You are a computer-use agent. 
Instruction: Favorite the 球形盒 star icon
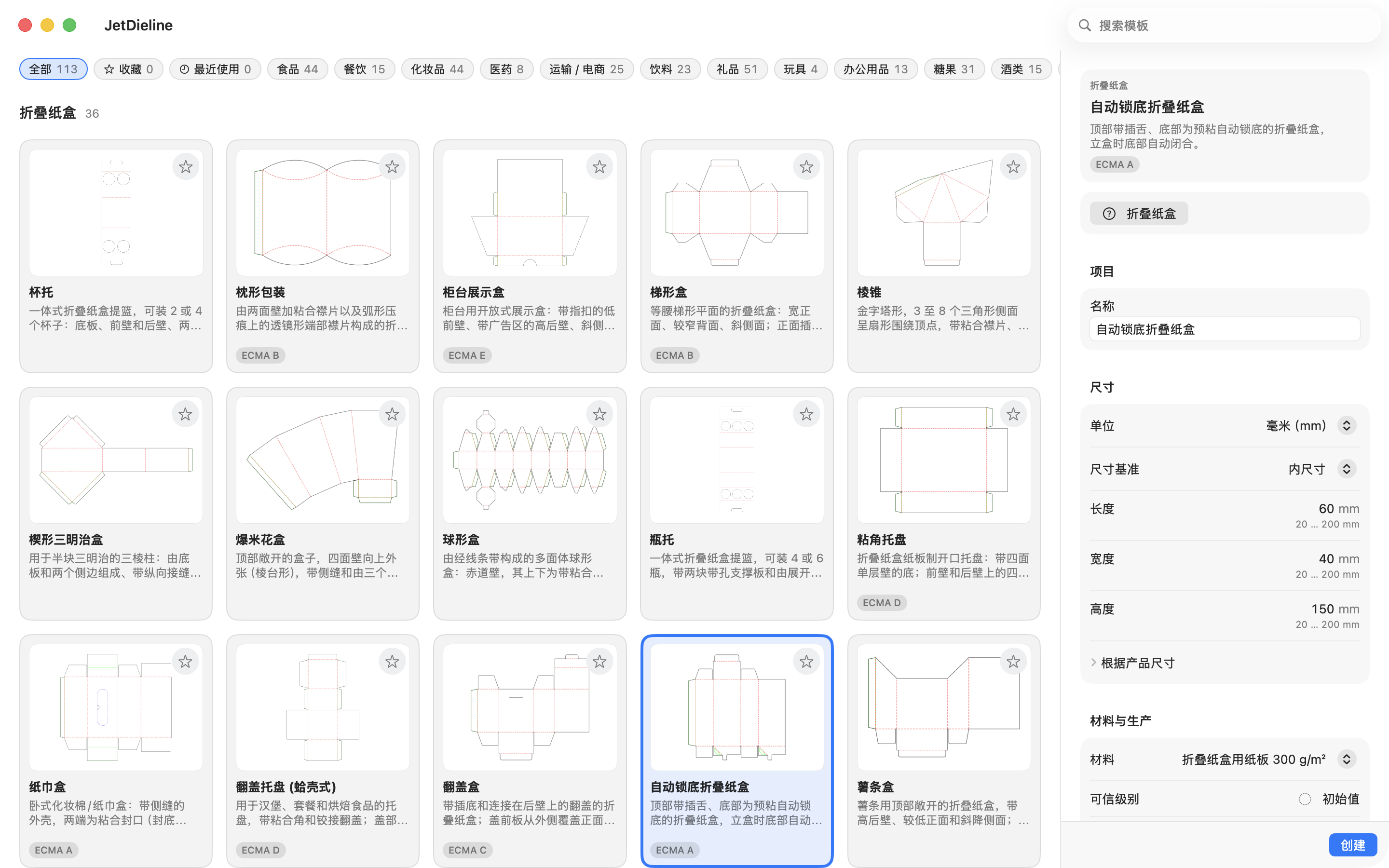(599, 415)
